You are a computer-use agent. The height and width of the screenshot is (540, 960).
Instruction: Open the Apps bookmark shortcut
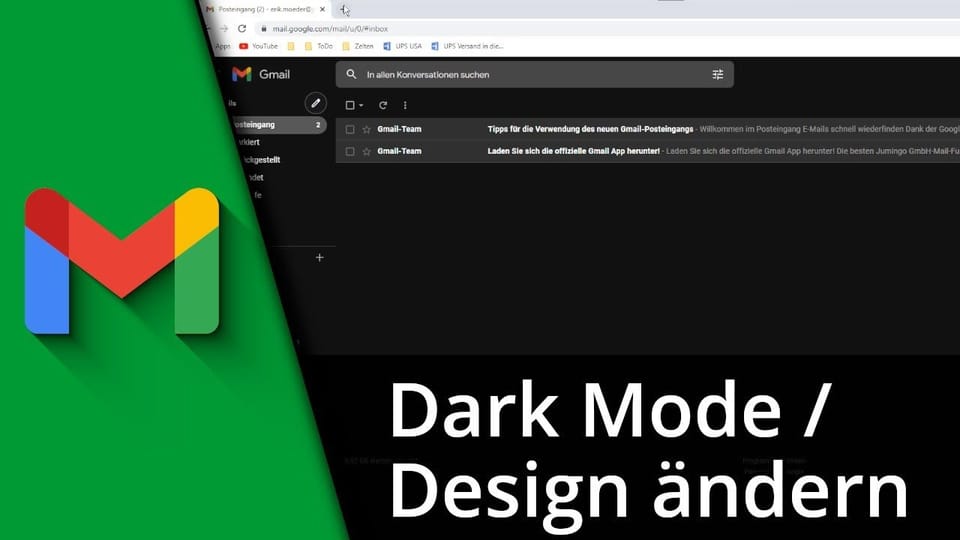[223, 46]
